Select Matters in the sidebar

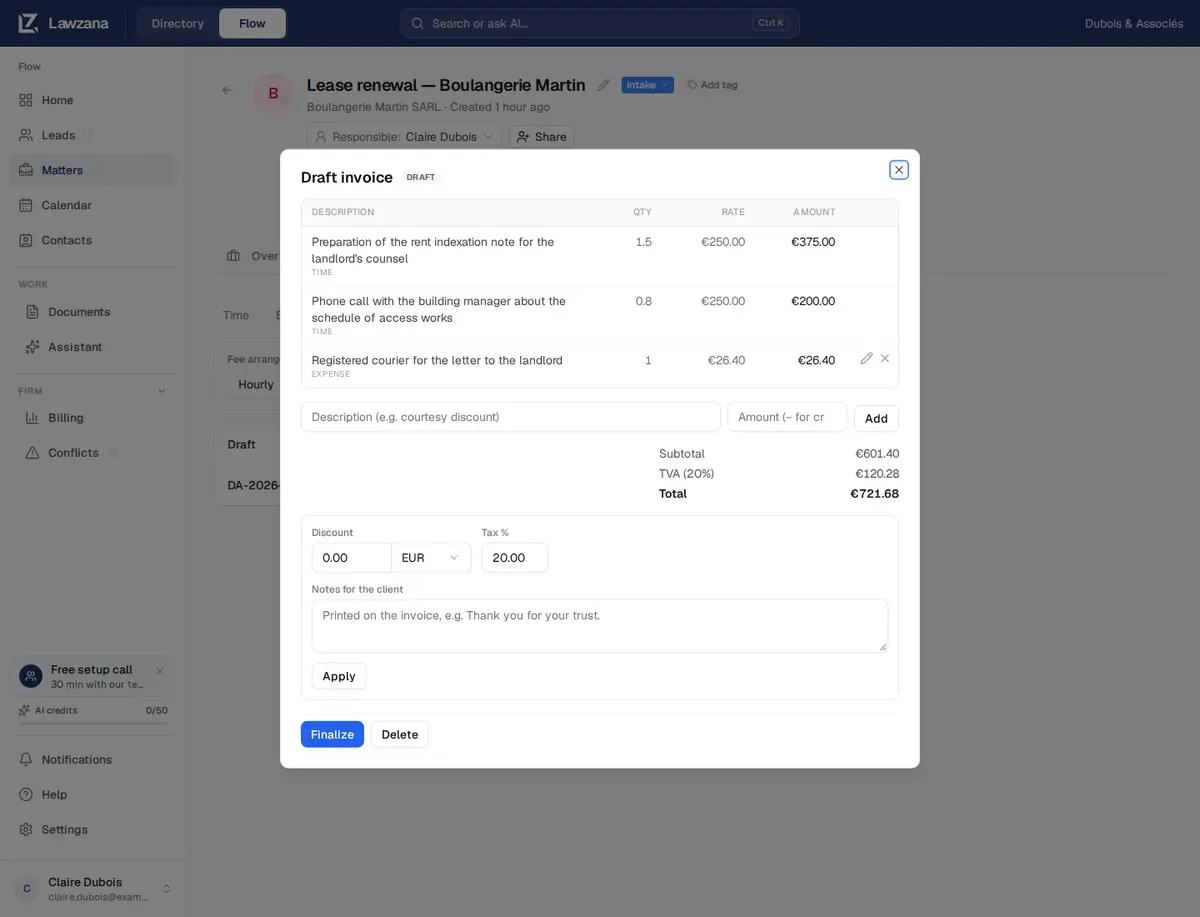pyautogui.click(x=92, y=170)
